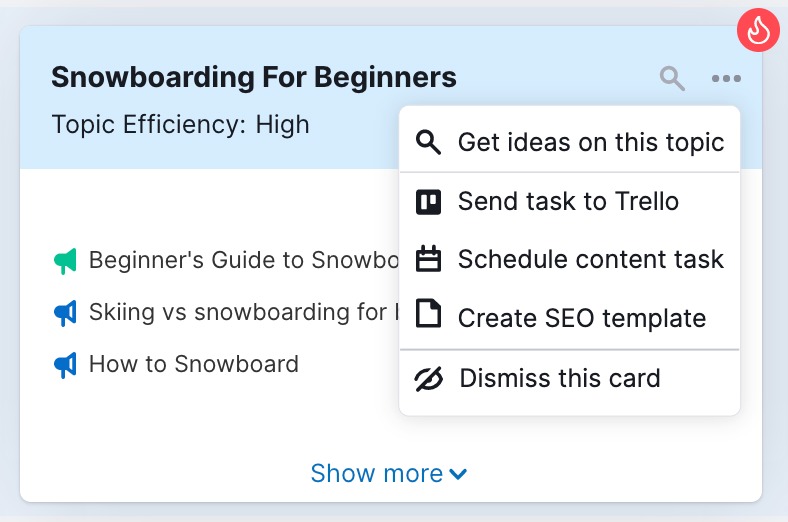This screenshot has height=522, width=788.
Task: Click the Show more link text
Action: [x=376, y=473]
